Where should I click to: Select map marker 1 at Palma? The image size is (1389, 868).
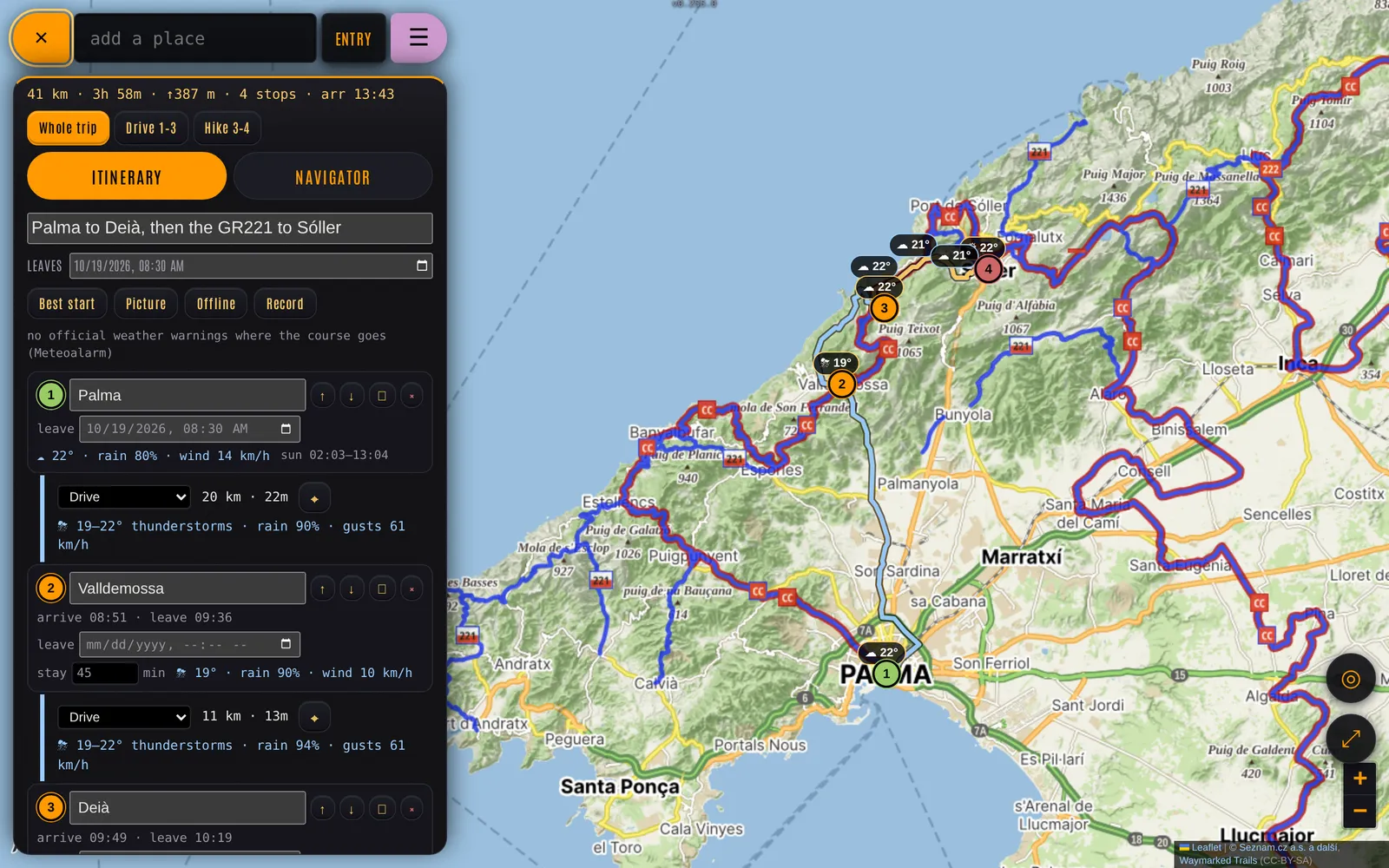click(885, 674)
